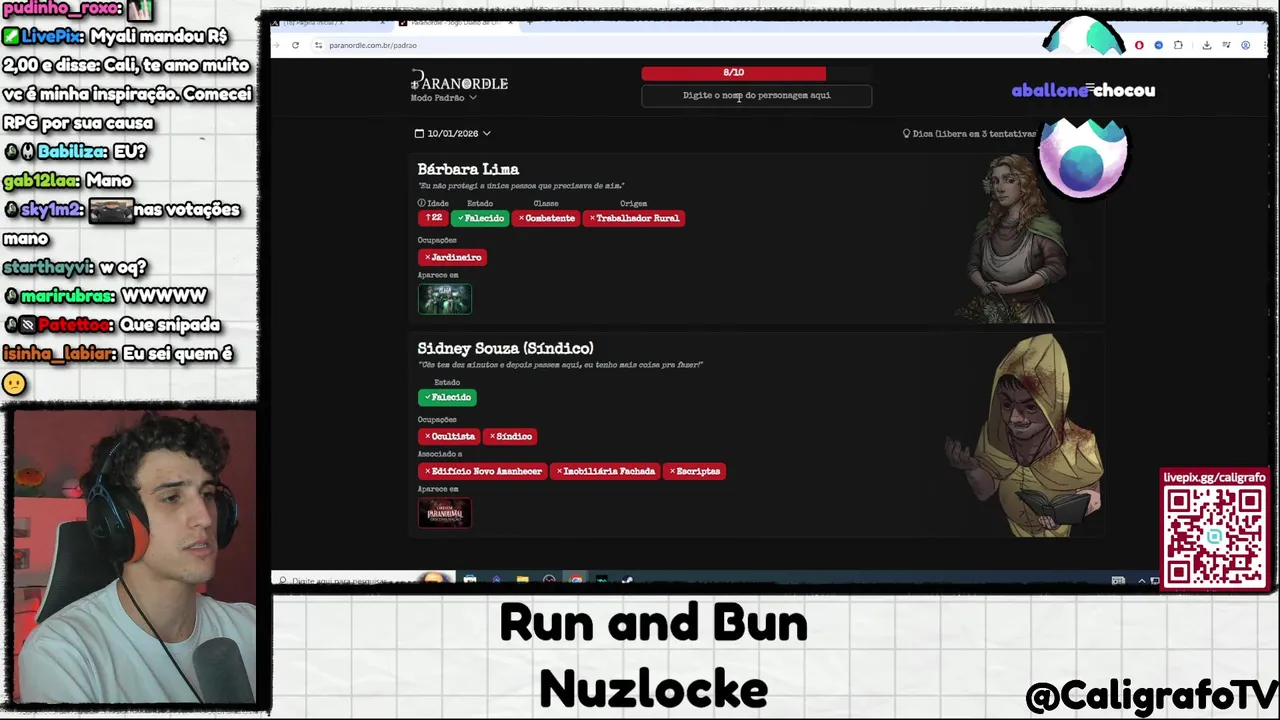
Task: Click the Escriptas association chip
Action: pos(694,471)
